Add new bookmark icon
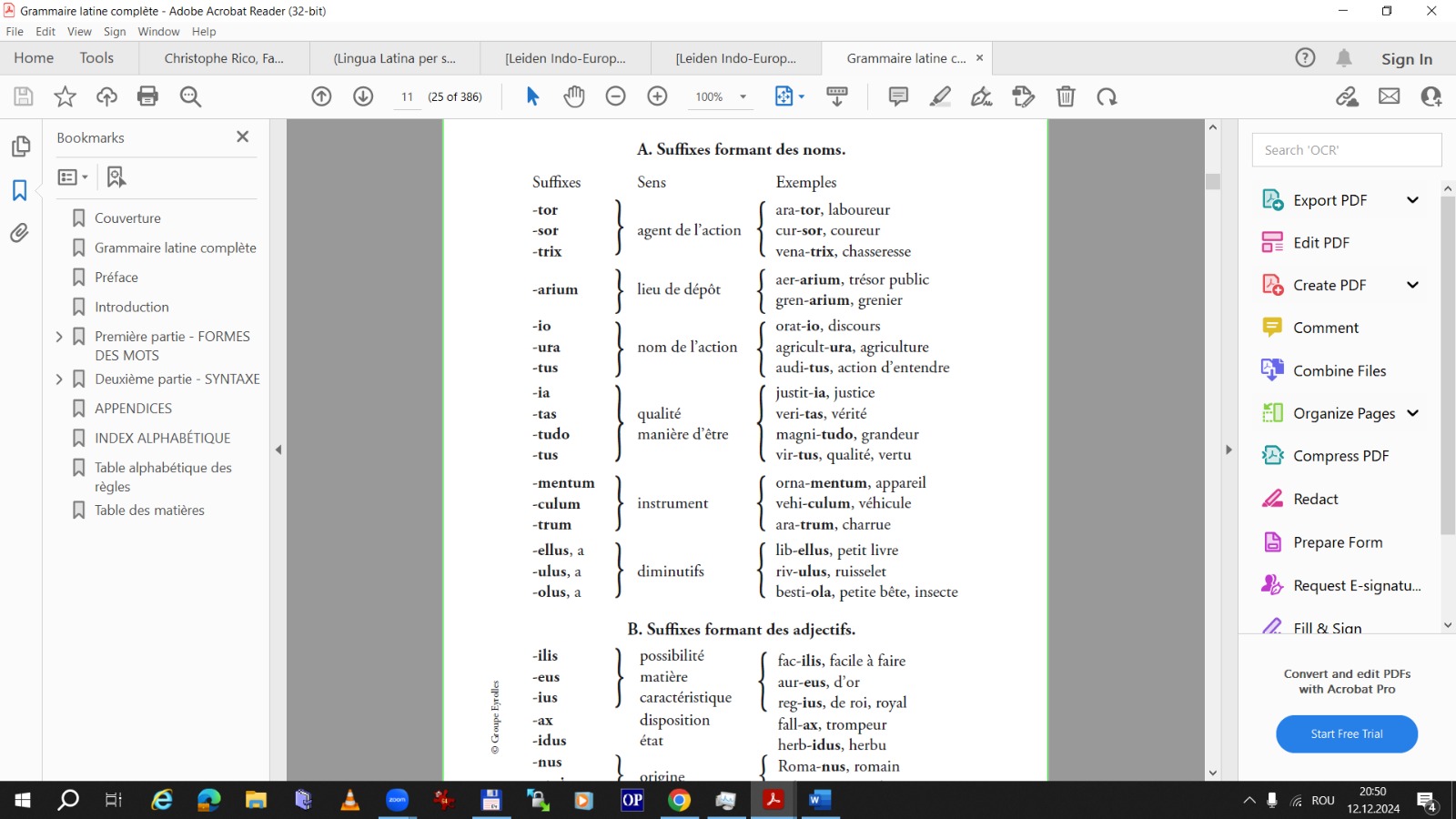 click(x=116, y=177)
